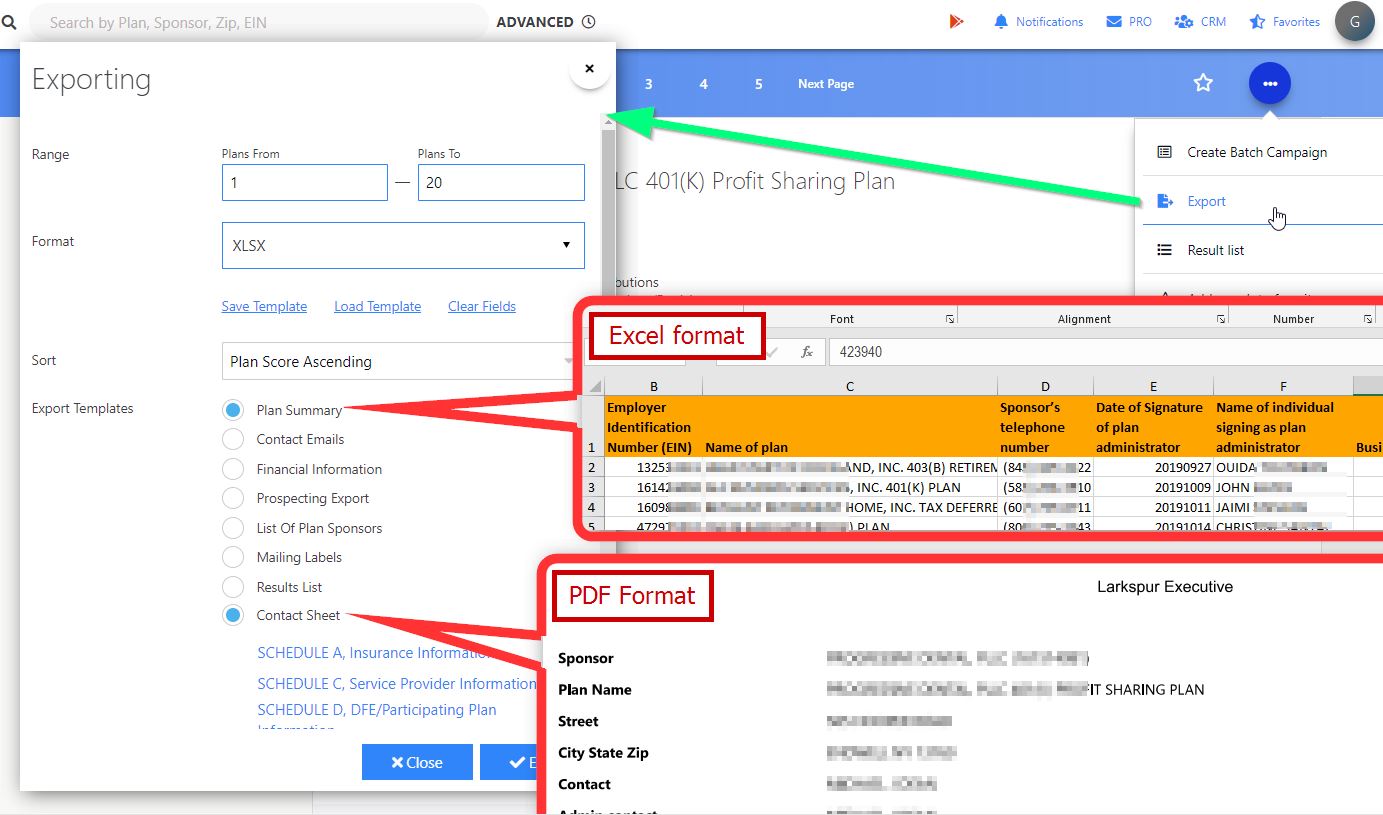Select Result list menu entry
1383x815 pixels.
[1215, 250]
